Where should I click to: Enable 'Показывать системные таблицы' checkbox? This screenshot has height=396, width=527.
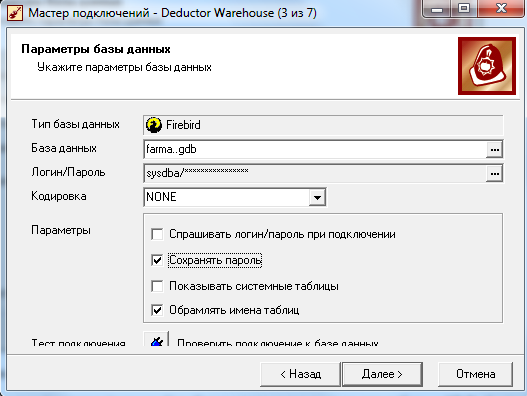157,286
